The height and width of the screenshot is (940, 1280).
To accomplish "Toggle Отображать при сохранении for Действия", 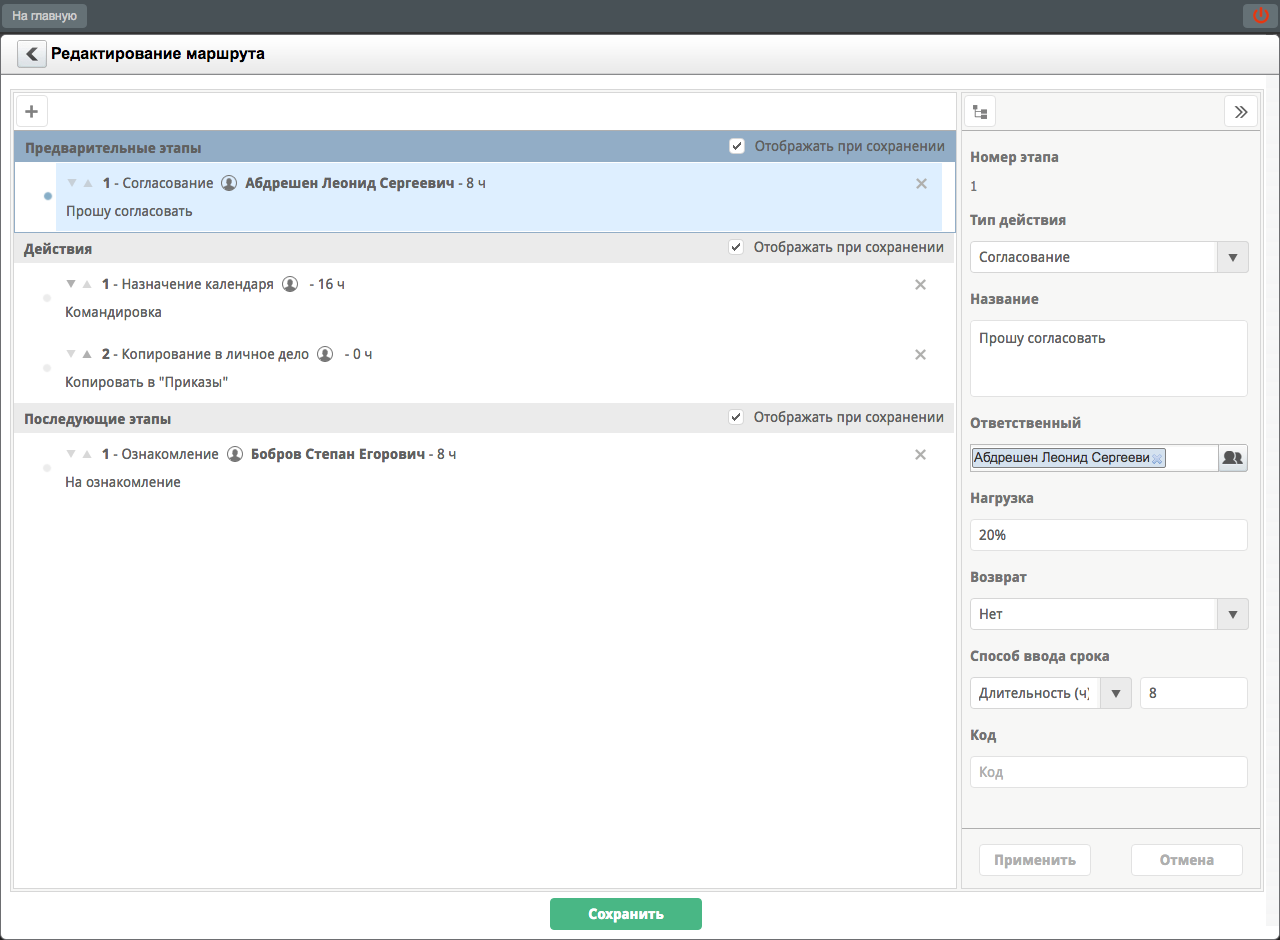I will (x=737, y=247).
